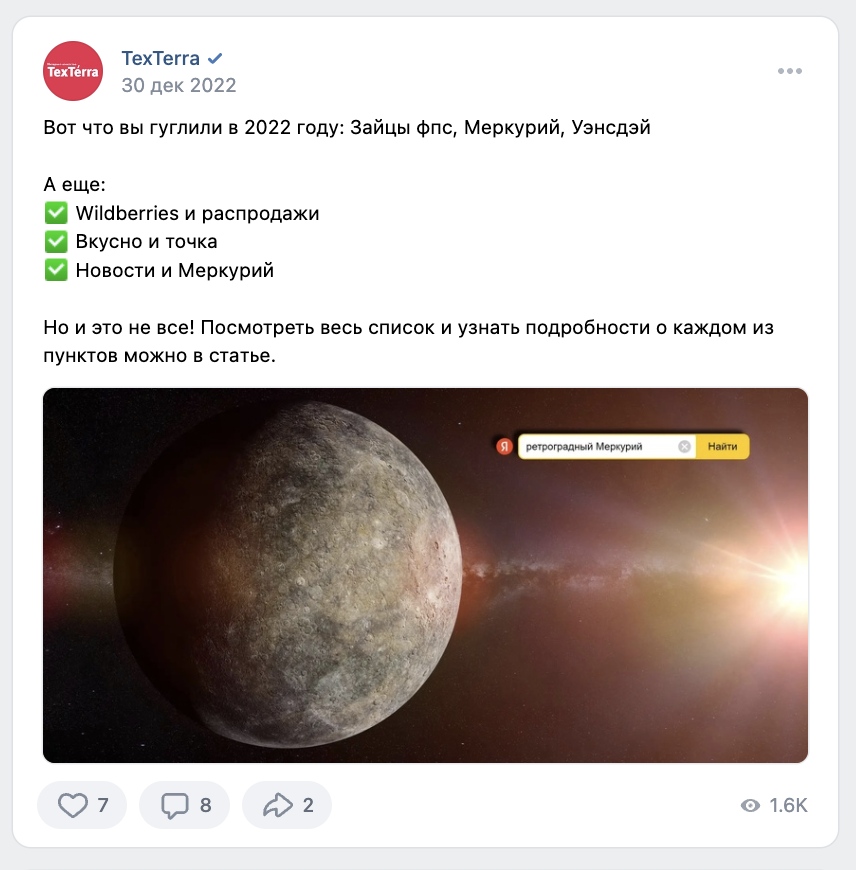Click the green checkmark beside Wildberries
The width and height of the screenshot is (856, 870).
coord(56,213)
